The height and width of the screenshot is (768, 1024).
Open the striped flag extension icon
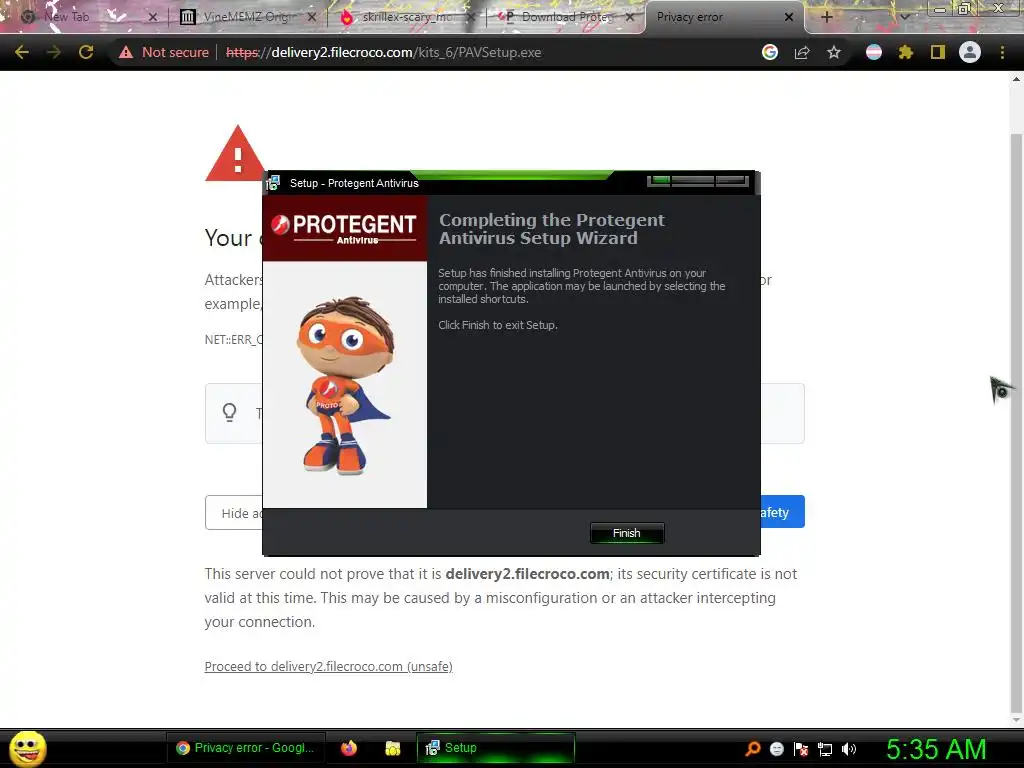tap(873, 52)
